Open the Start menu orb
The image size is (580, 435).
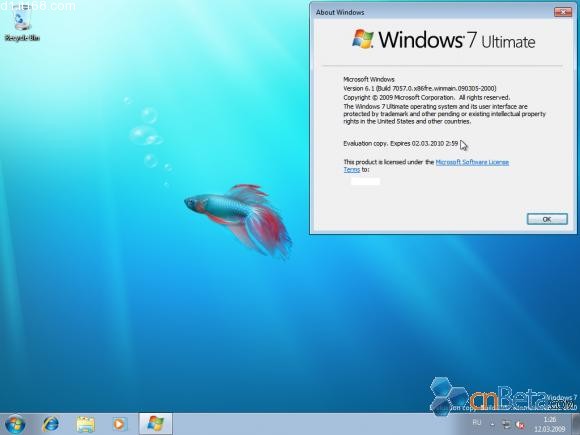[15, 424]
